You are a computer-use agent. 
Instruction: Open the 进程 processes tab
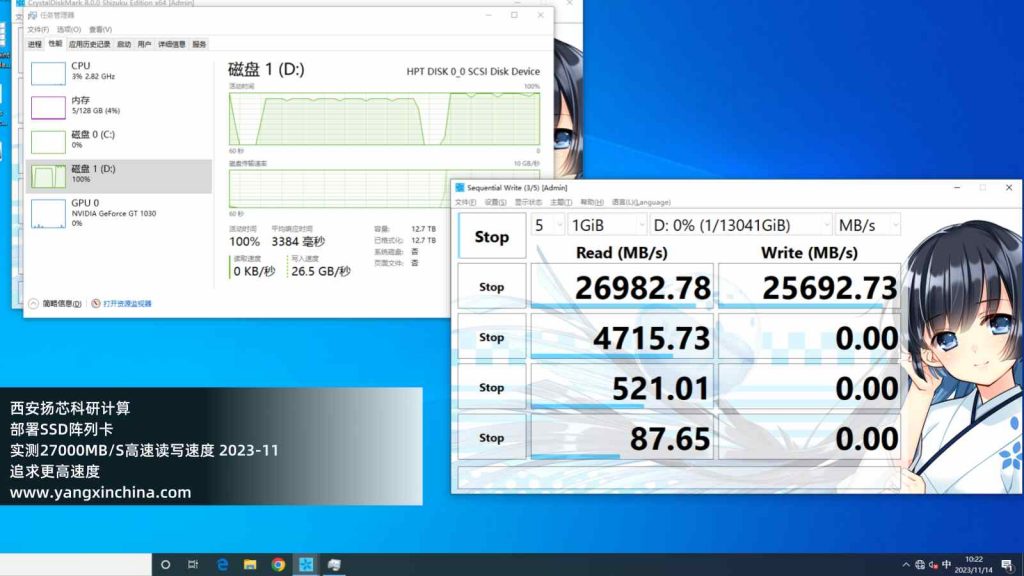pyautogui.click(x=35, y=44)
